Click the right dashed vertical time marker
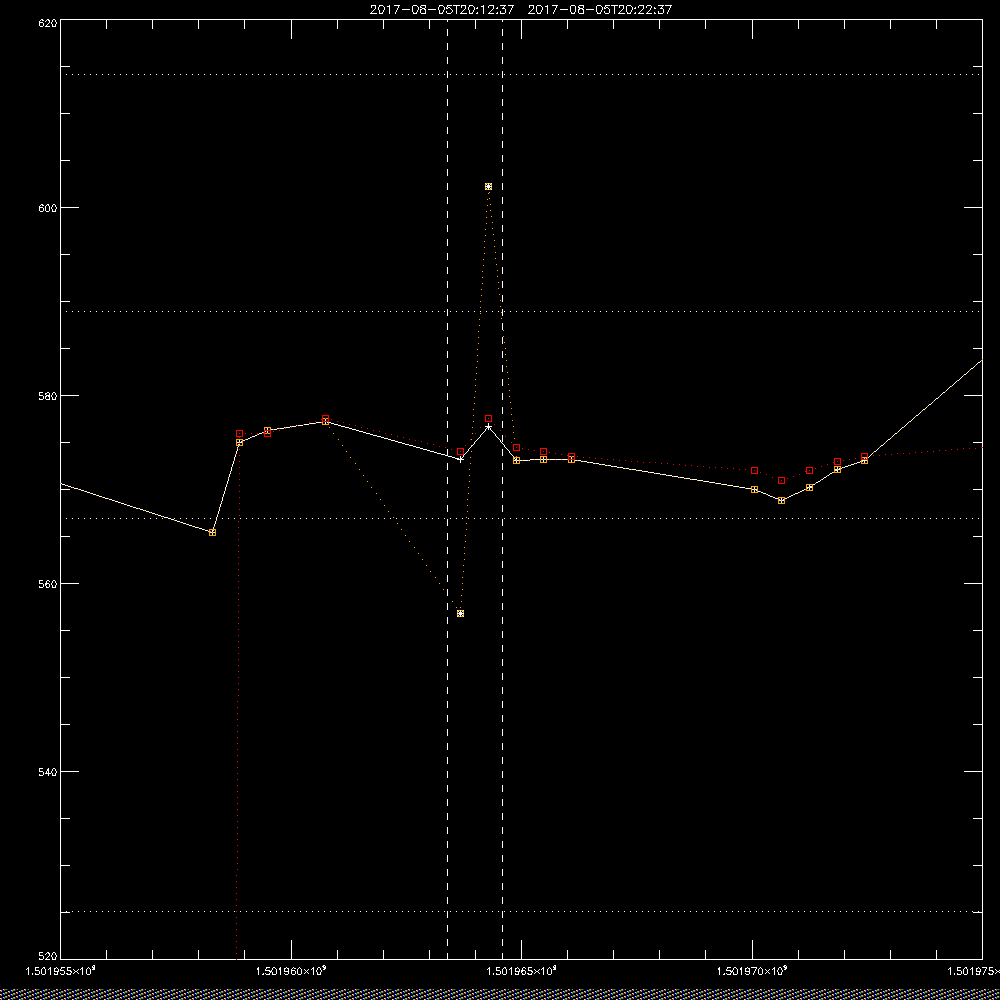The image size is (1000, 1000). point(503,489)
